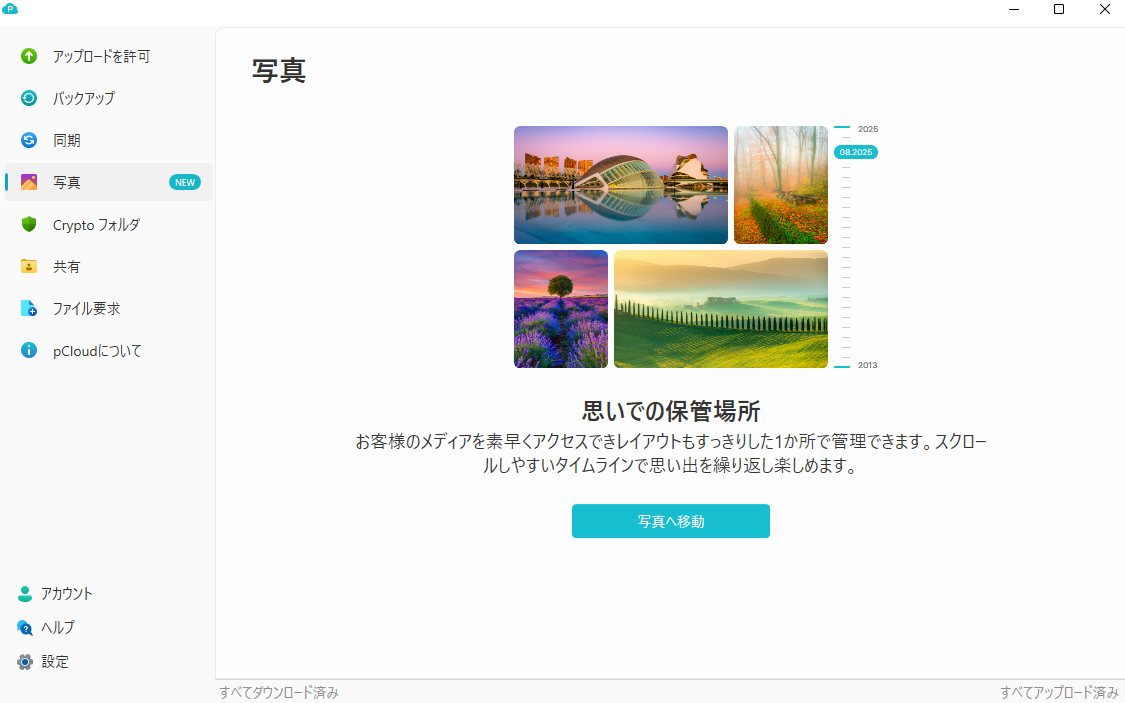This screenshot has height=703, width=1125.
Task: Click the backup circular arrow icon
Action: coord(29,98)
